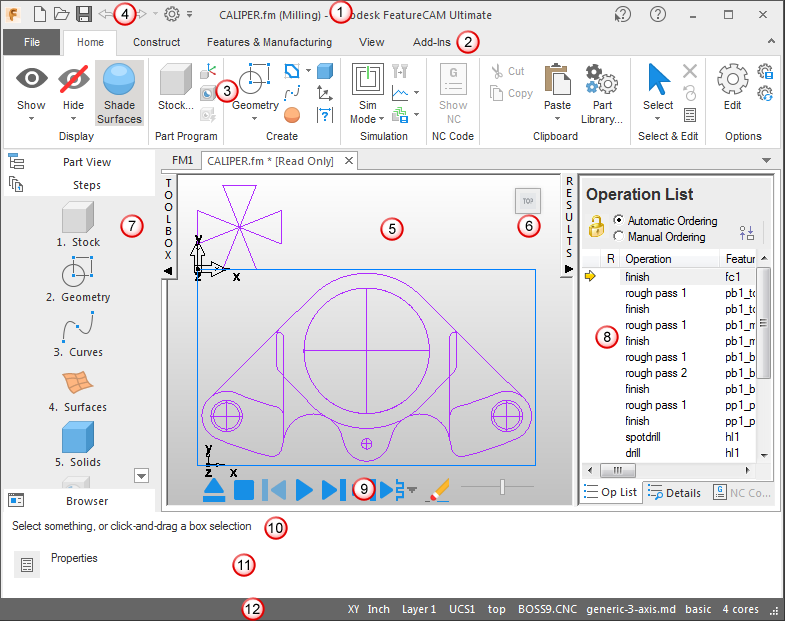
Task: Collapse the ribbon with the chevron
Action: click(771, 42)
